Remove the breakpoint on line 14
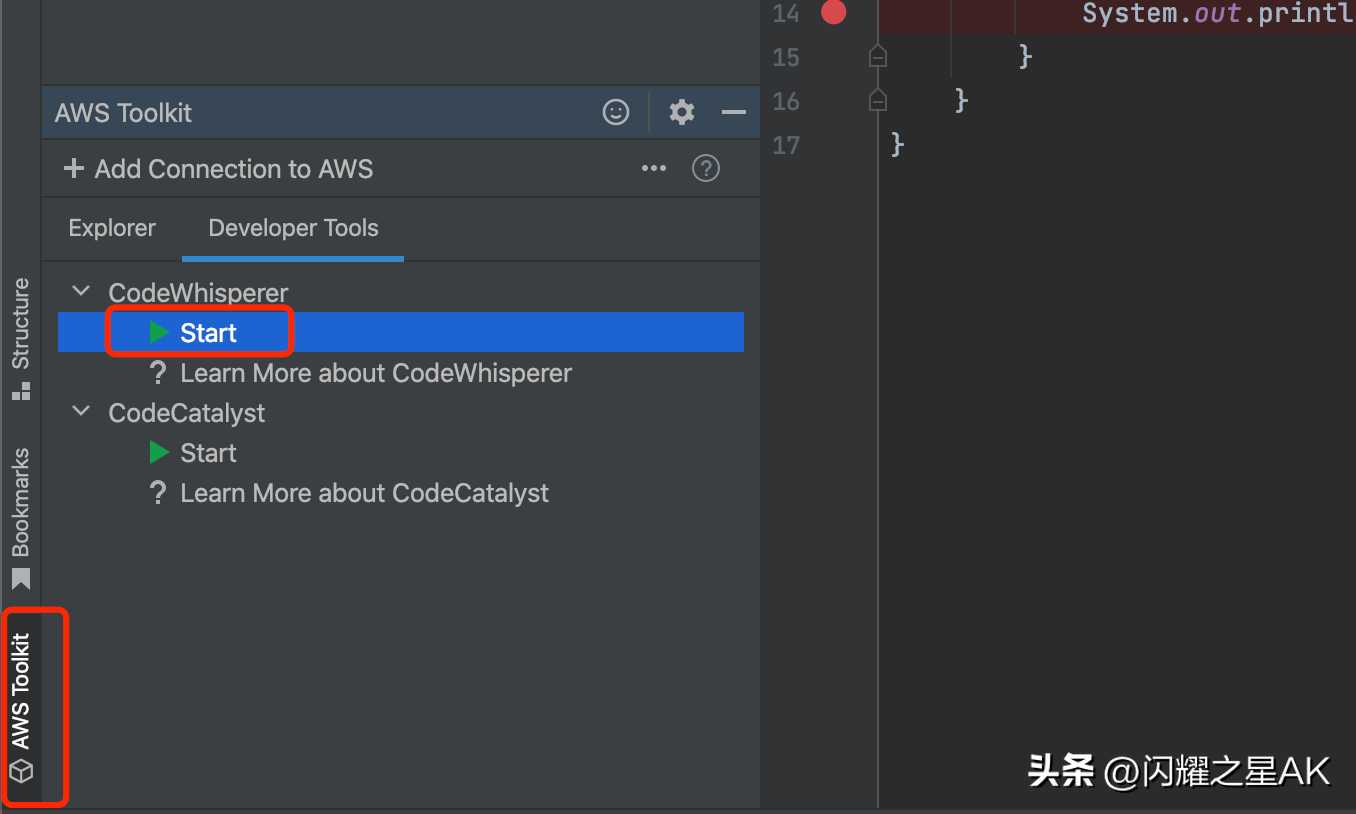Image resolution: width=1356 pixels, height=814 pixels. [x=833, y=13]
